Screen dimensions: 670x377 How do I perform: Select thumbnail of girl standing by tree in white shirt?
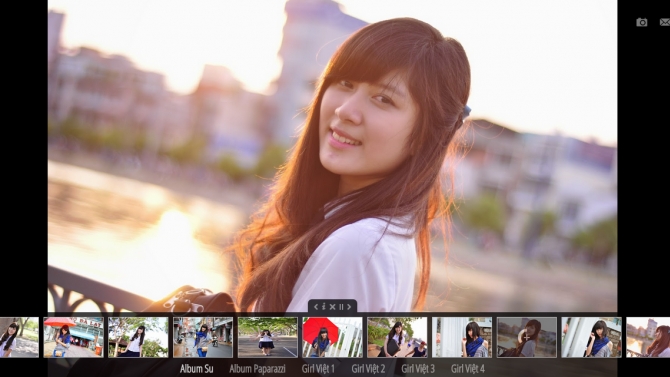(138, 337)
